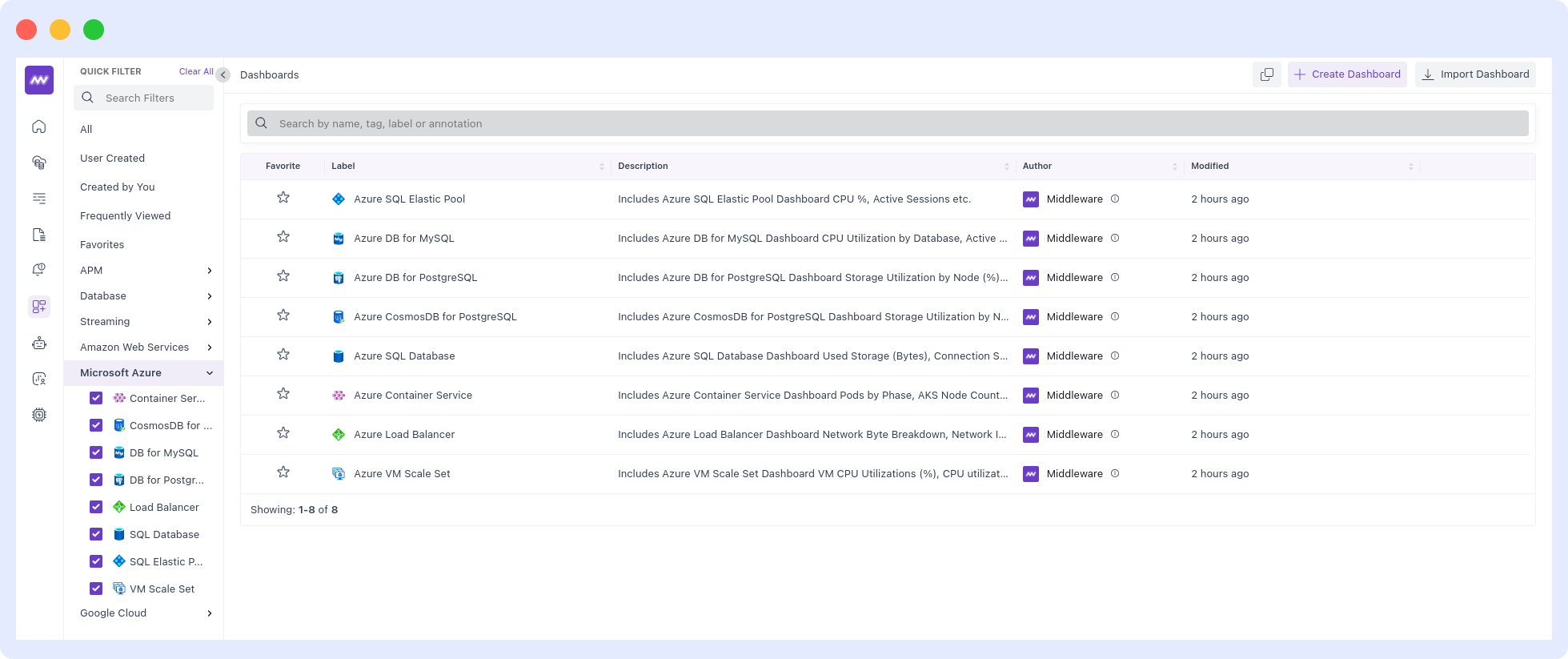The height and width of the screenshot is (659, 1568).
Task: Open the document icon in left navigation
Action: (x=39, y=235)
